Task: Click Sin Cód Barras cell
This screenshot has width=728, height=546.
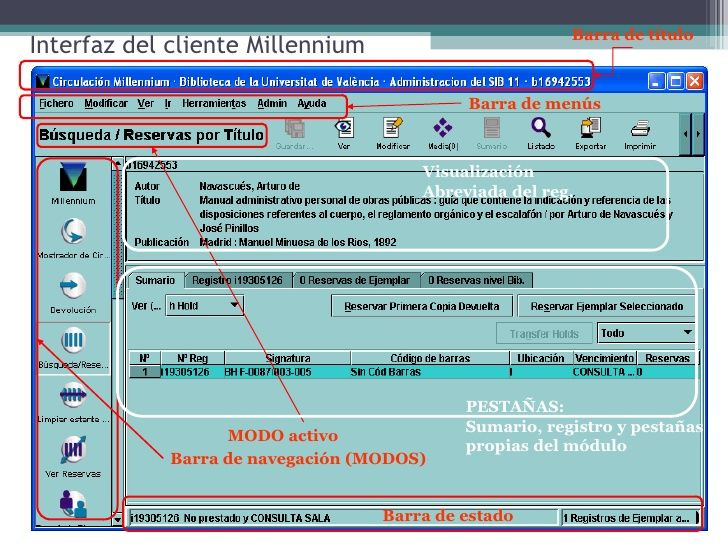Action: pyautogui.click(x=386, y=372)
